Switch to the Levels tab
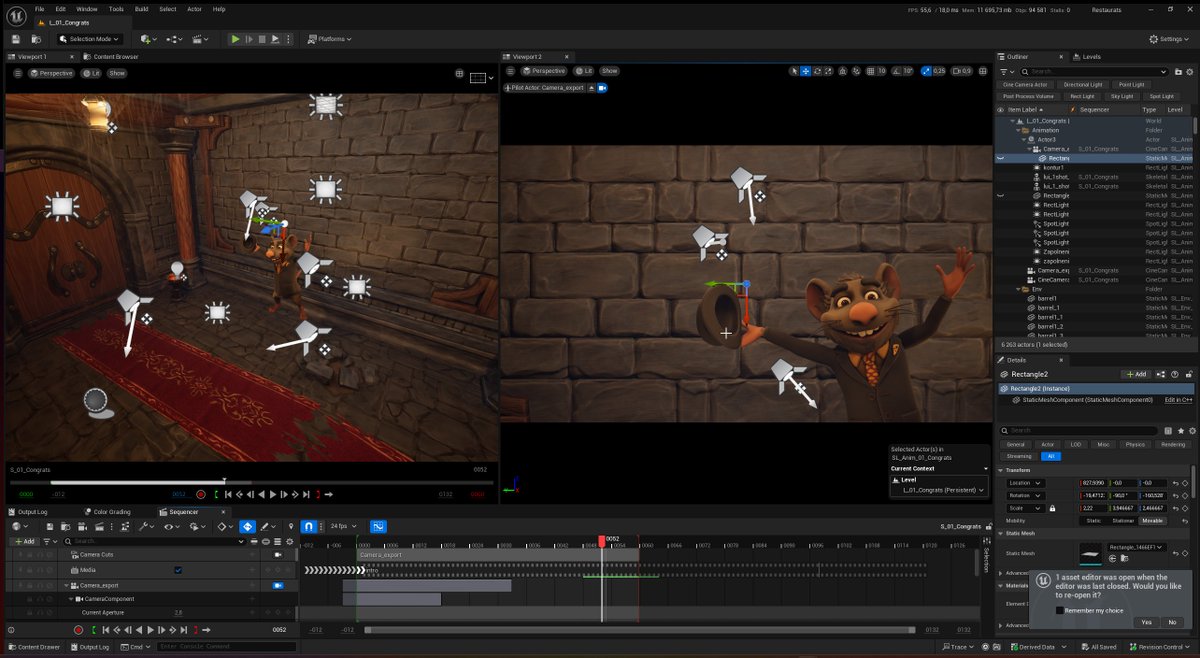This screenshot has height=658, width=1200. 1088,57
